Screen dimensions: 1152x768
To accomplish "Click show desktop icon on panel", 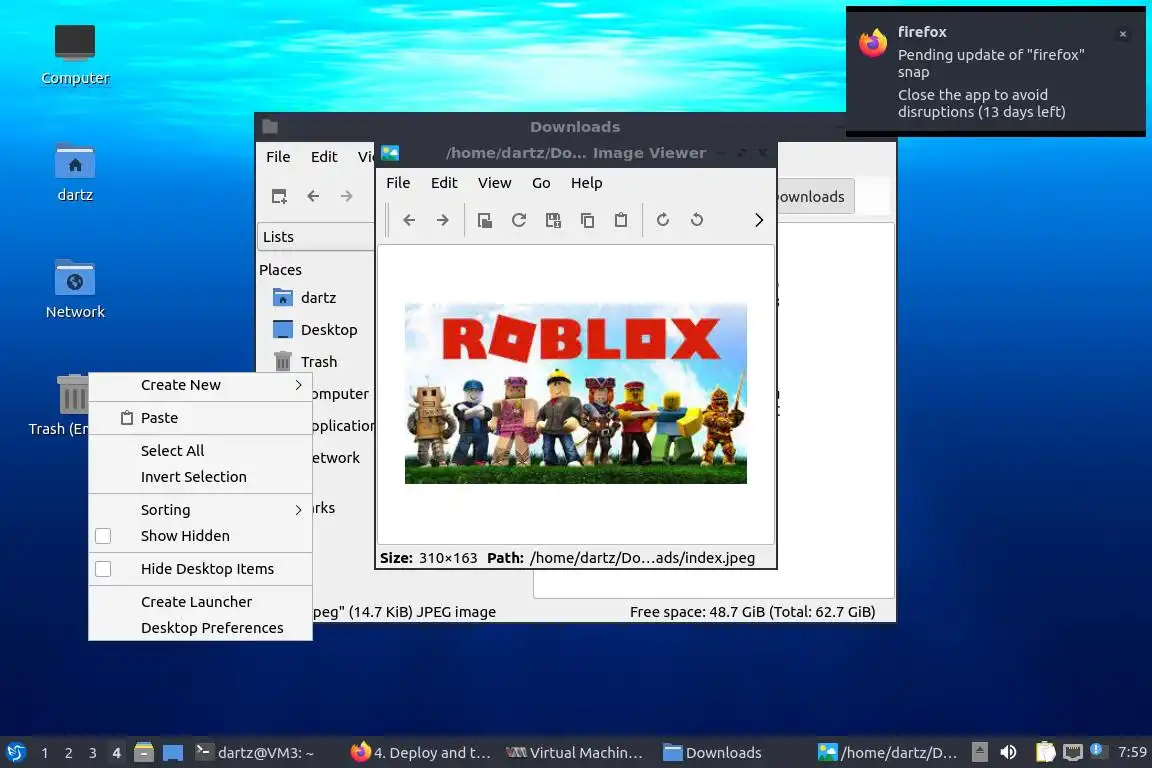I will pyautogui.click(x=173, y=753).
